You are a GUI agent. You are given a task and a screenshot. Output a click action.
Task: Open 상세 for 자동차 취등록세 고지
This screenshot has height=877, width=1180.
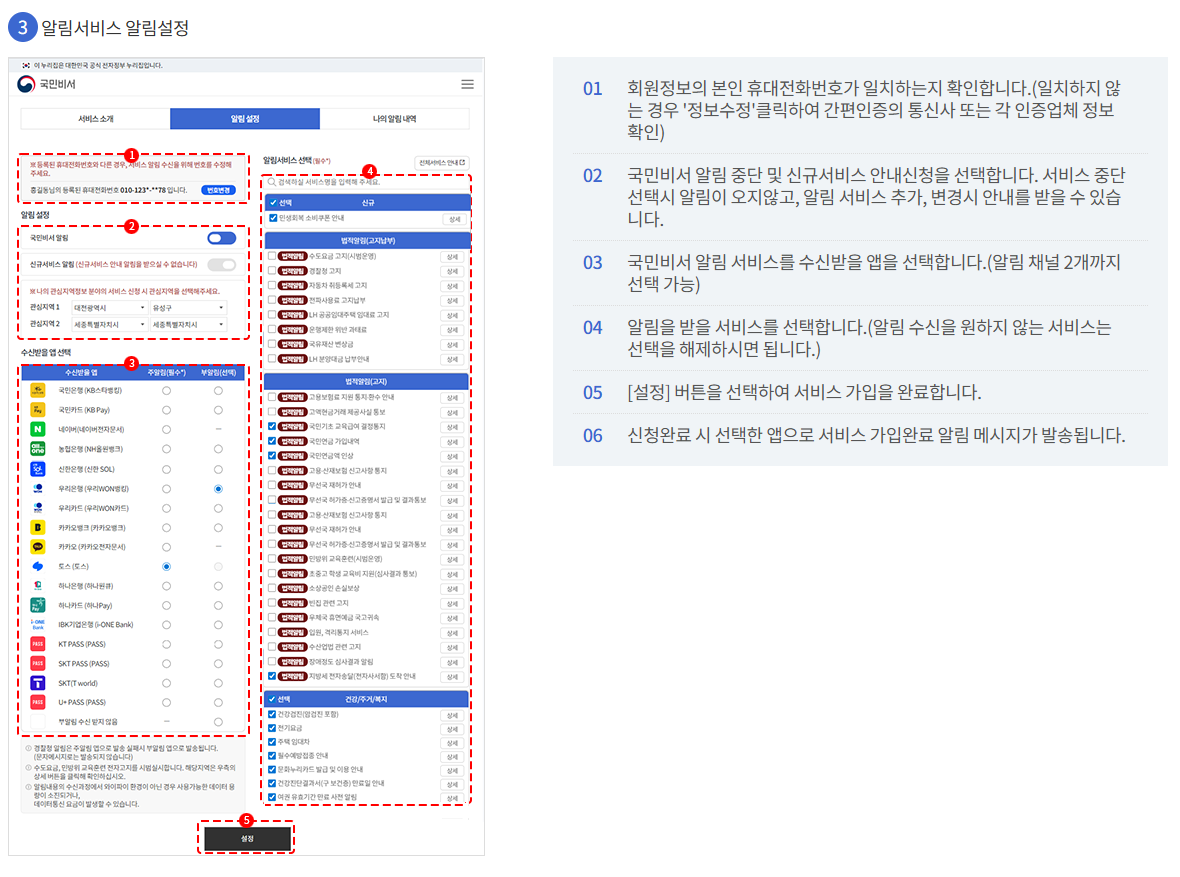[452, 286]
